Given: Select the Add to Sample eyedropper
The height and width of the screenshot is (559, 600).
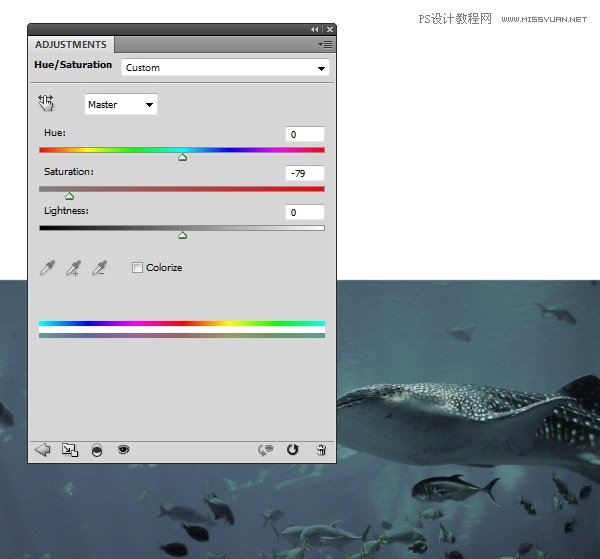Looking at the screenshot, I should (x=72, y=268).
